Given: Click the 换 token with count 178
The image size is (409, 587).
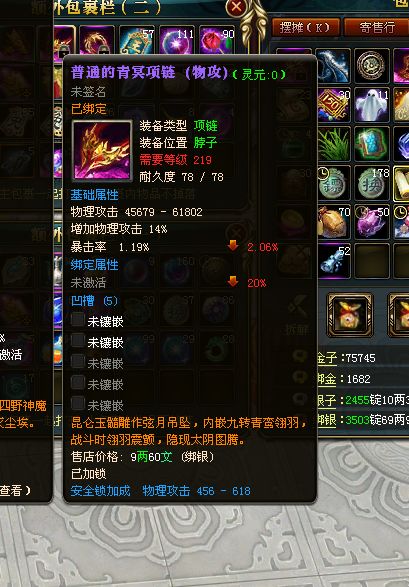Looking at the screenshot, I should (x=372, y=183).
